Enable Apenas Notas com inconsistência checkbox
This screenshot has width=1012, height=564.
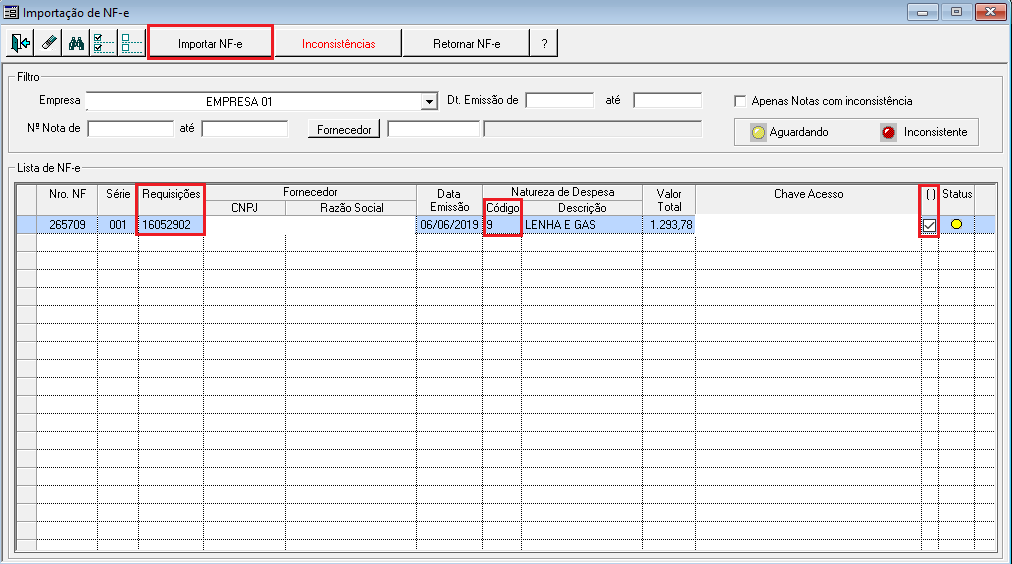pos(740,101)
